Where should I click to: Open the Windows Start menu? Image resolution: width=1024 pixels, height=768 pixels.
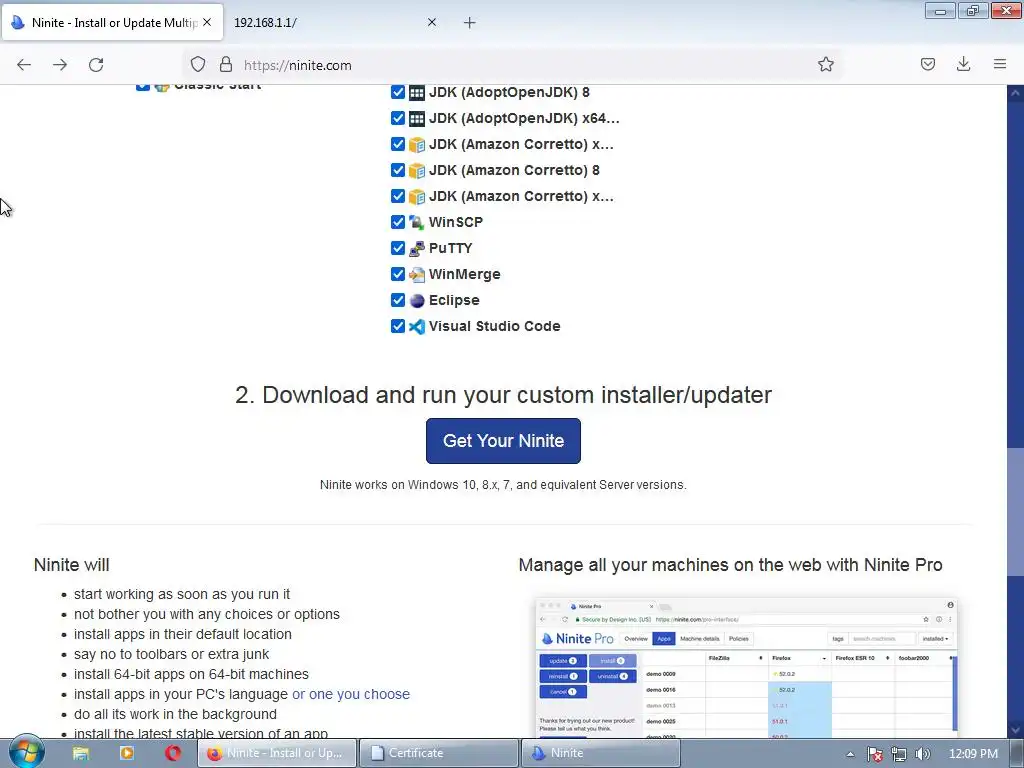click(x=26, y=752)
